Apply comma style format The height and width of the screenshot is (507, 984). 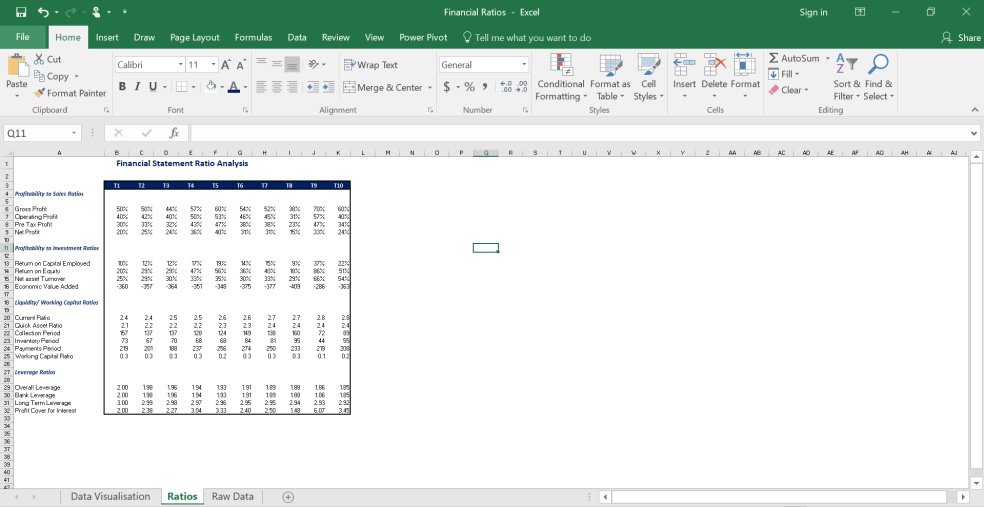487,87
